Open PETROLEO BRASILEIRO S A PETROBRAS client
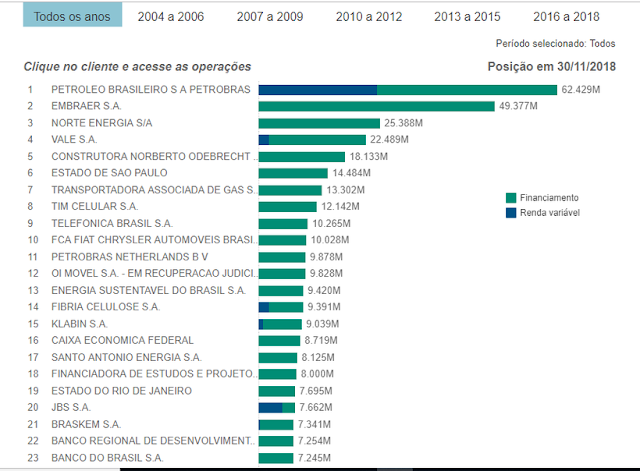 point(151,90)
